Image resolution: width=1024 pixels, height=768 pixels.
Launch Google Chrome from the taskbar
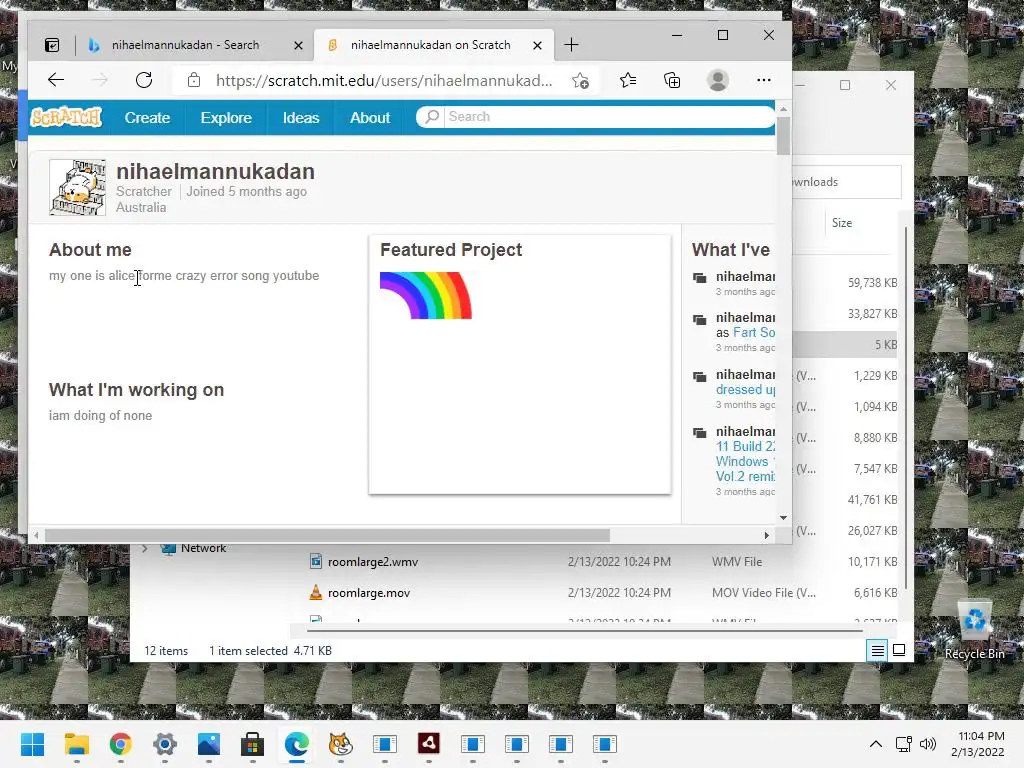(x=120, y=744)
